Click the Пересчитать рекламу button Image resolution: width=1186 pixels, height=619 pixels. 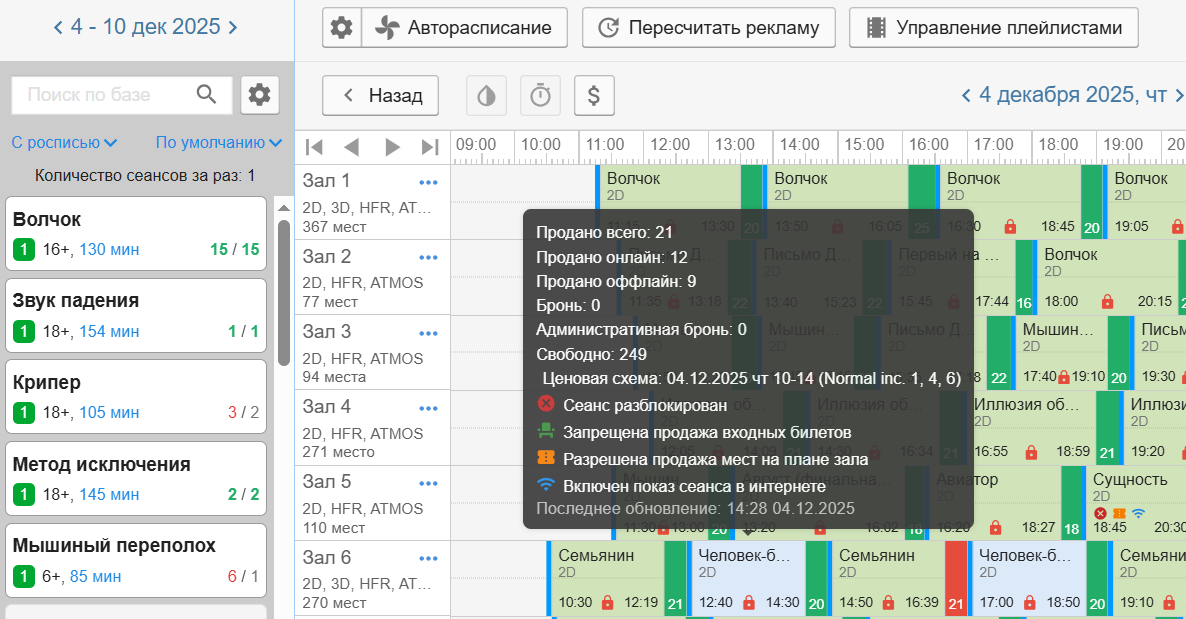click(708, 28)
